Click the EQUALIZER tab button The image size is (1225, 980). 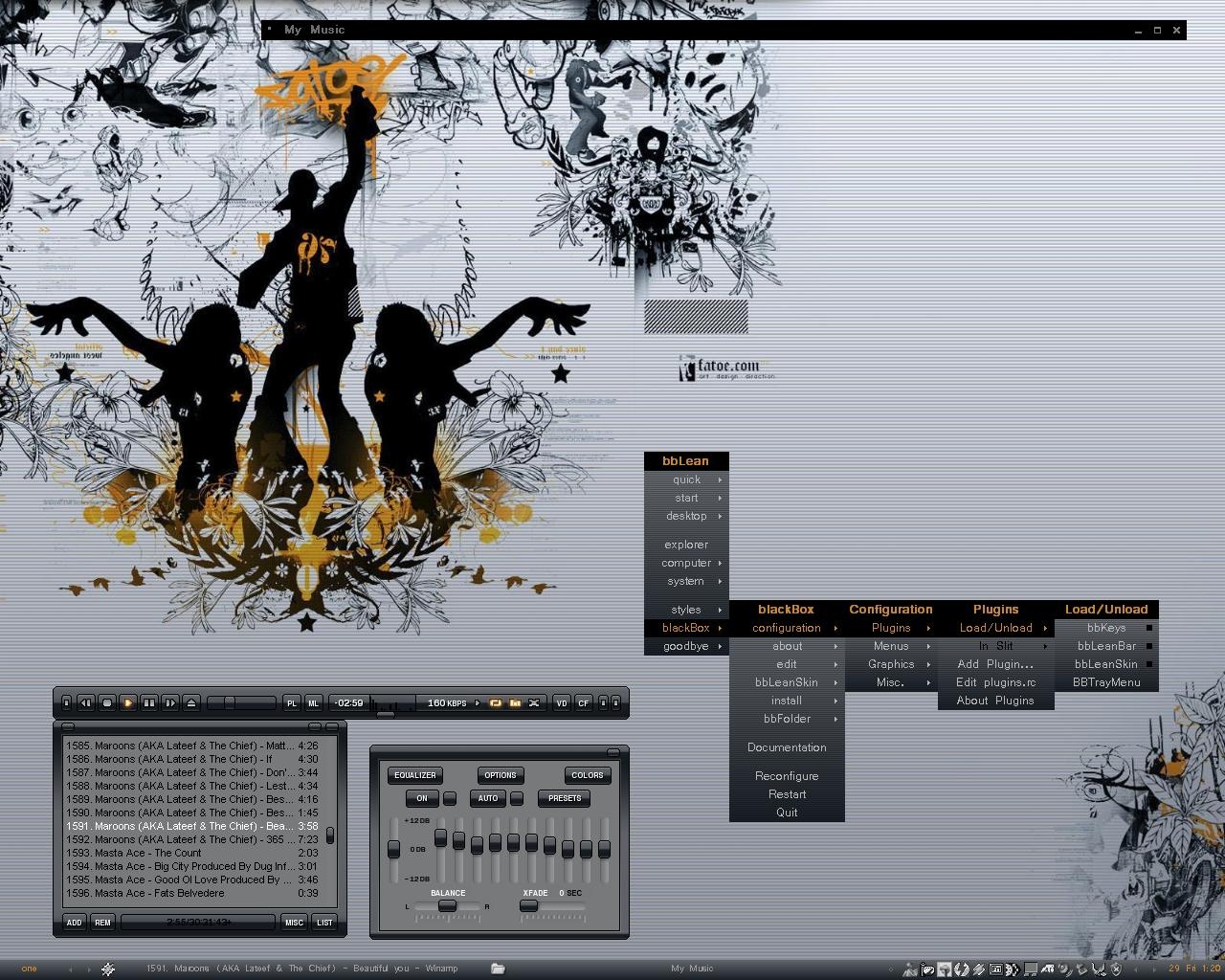click(415, 775)
